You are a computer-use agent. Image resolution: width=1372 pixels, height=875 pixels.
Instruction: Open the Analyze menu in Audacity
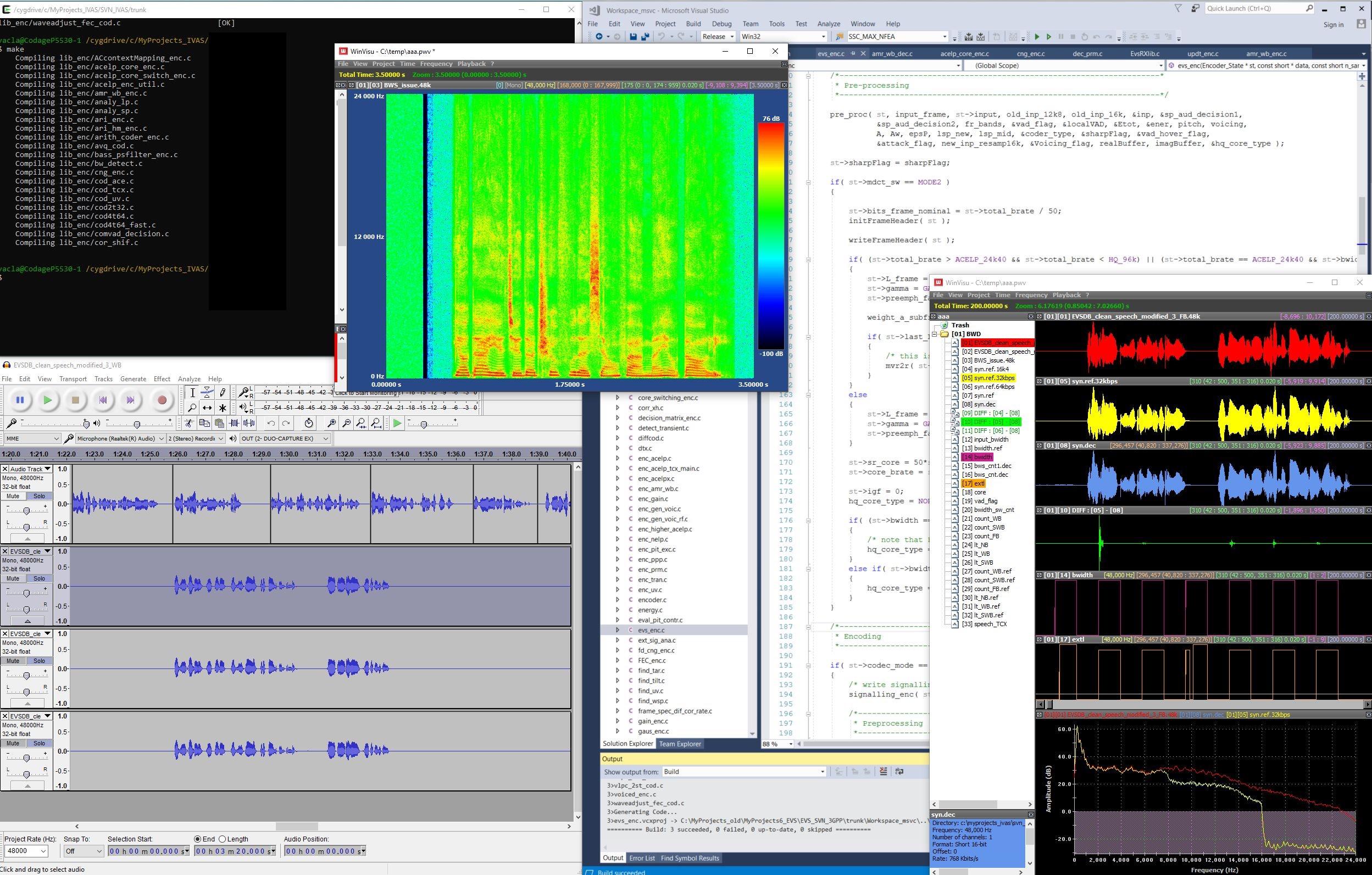(188, 379)
